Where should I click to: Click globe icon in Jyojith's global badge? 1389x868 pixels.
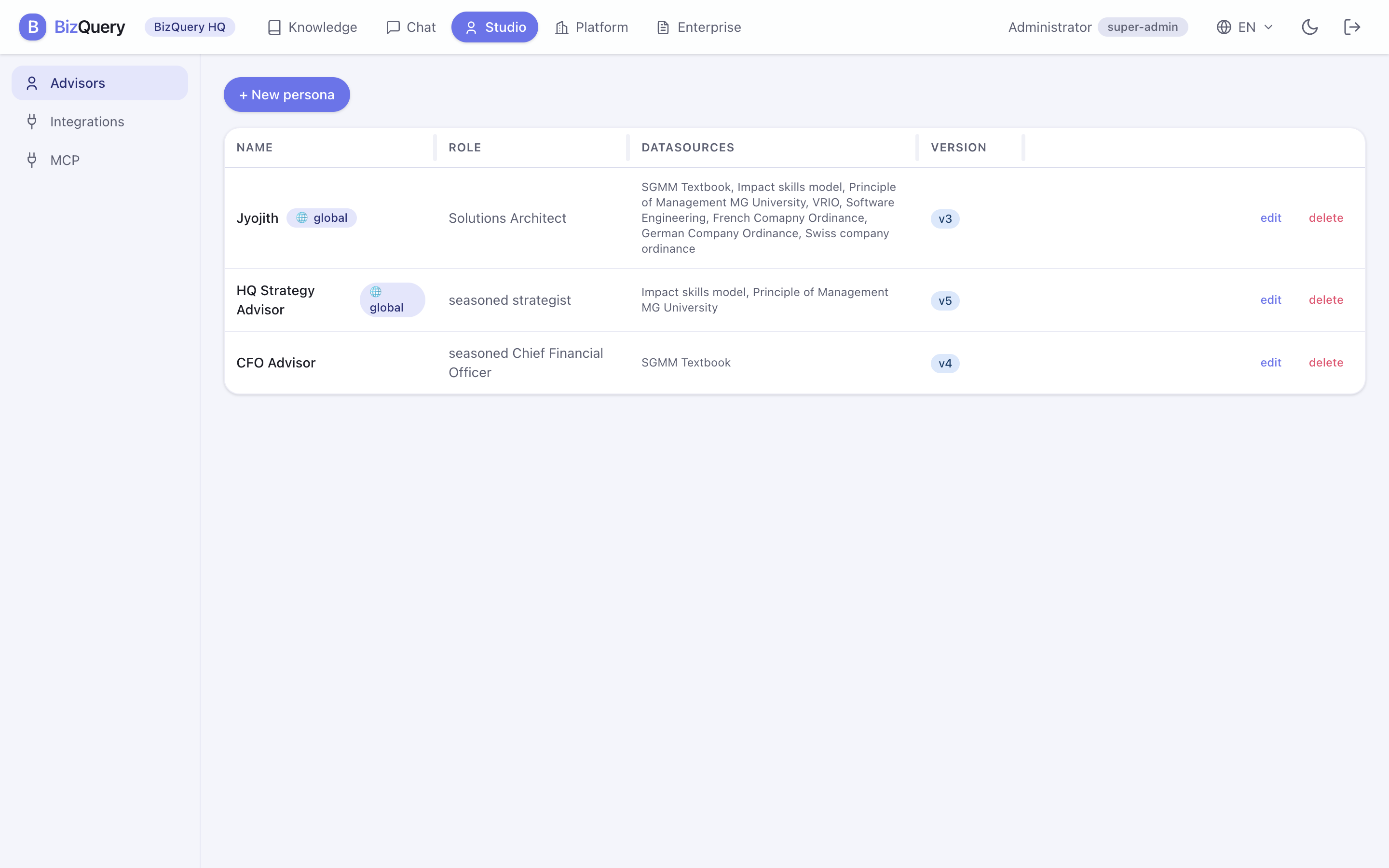pyautogui.click(x=302, y=217)
